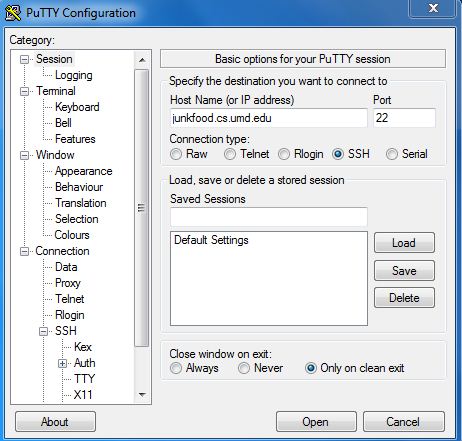This screenshot has width=462, height=441.
Task: Open the Colours settings category
Action: tap(72, 235)
